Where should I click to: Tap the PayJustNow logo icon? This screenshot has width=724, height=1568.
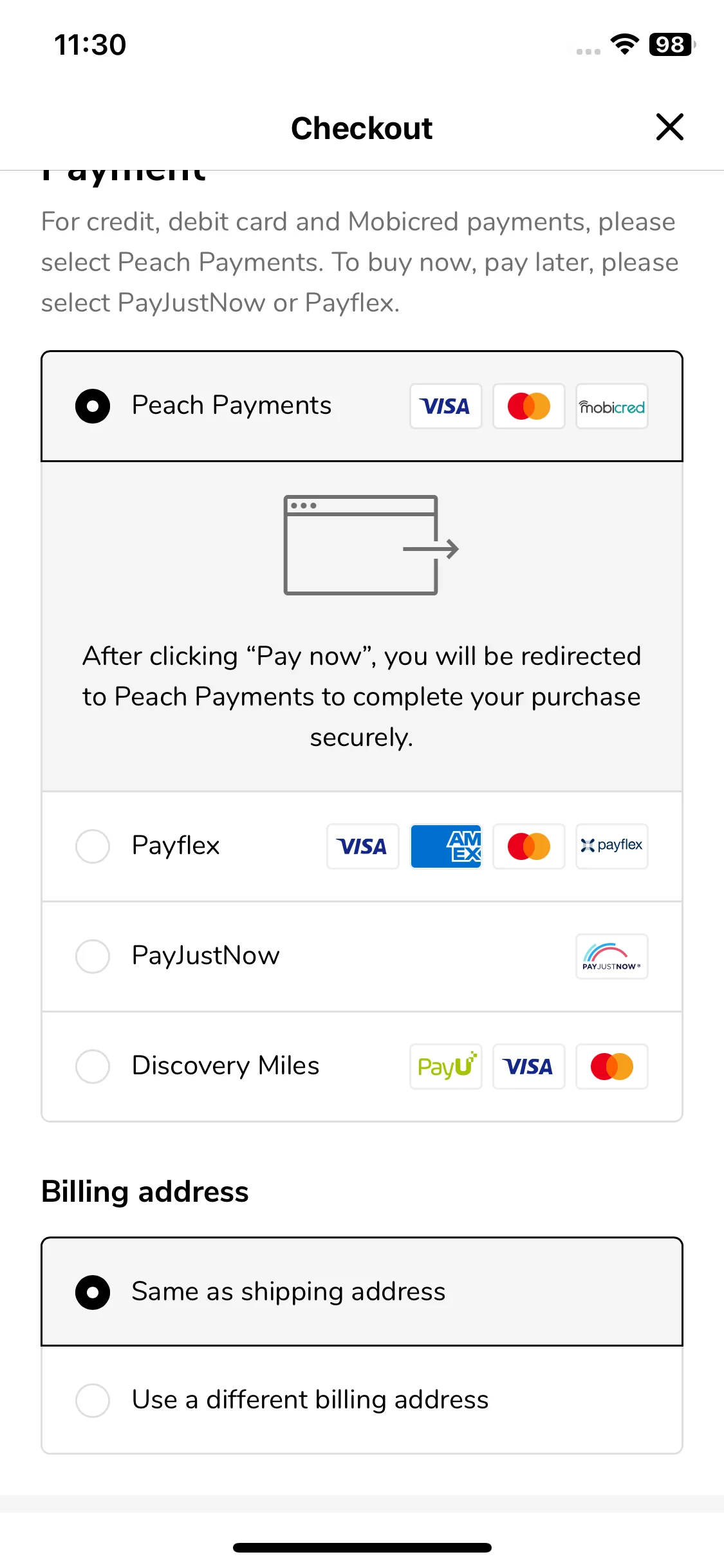pyautogui.click(x=612, y=957)
